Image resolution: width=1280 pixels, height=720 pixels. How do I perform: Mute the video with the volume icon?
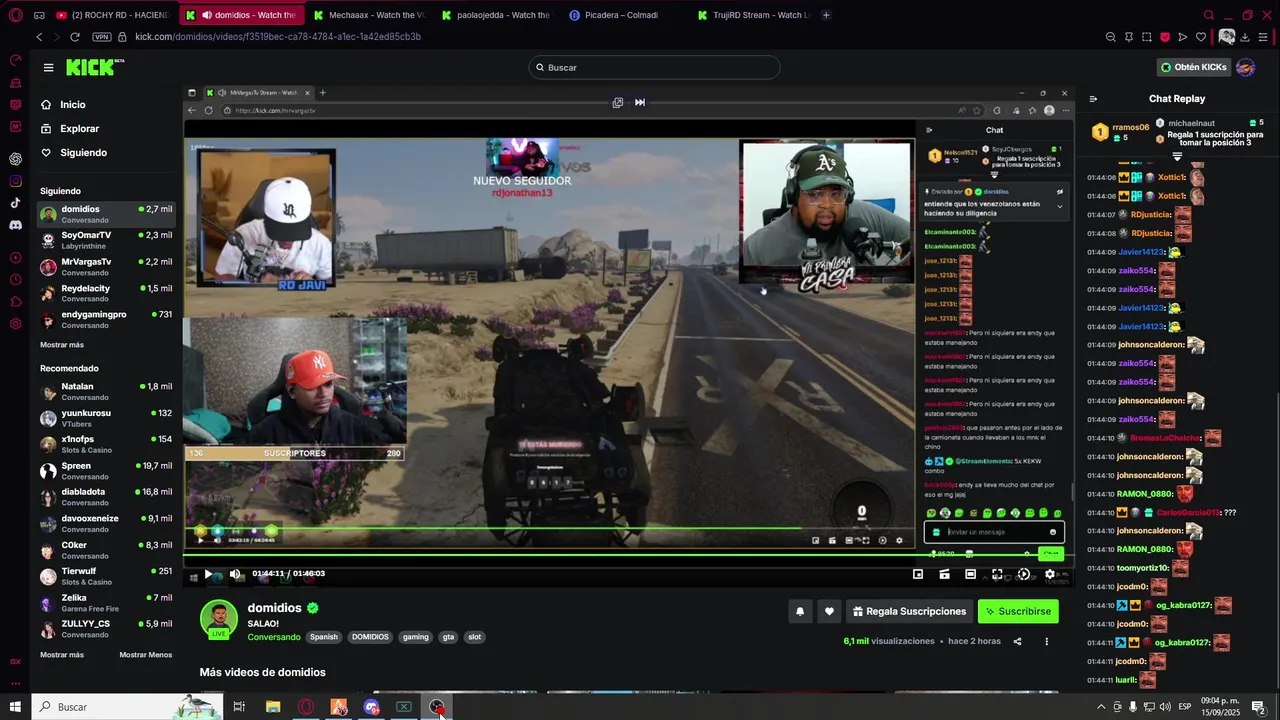pyautogui.click(x=235, y=574)
